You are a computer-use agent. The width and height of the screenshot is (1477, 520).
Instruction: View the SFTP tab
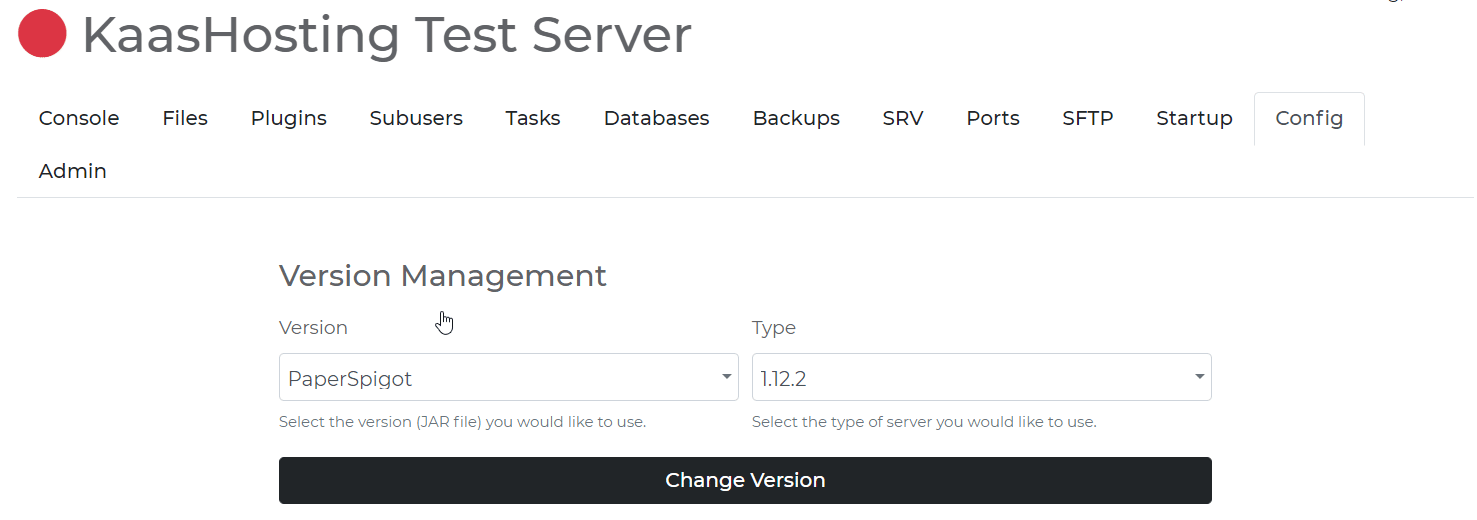(x=1087, y=118)
